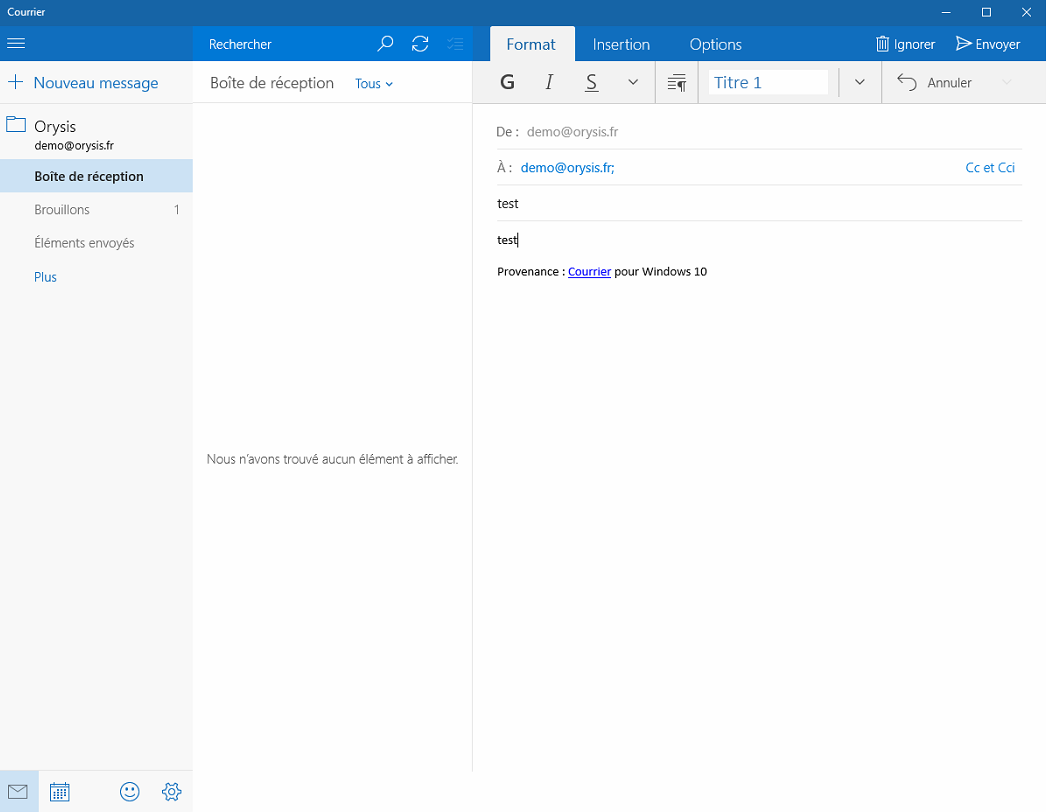Apply italic formatting to the text
Viewport: 1046px width, 812px height.
548,82
